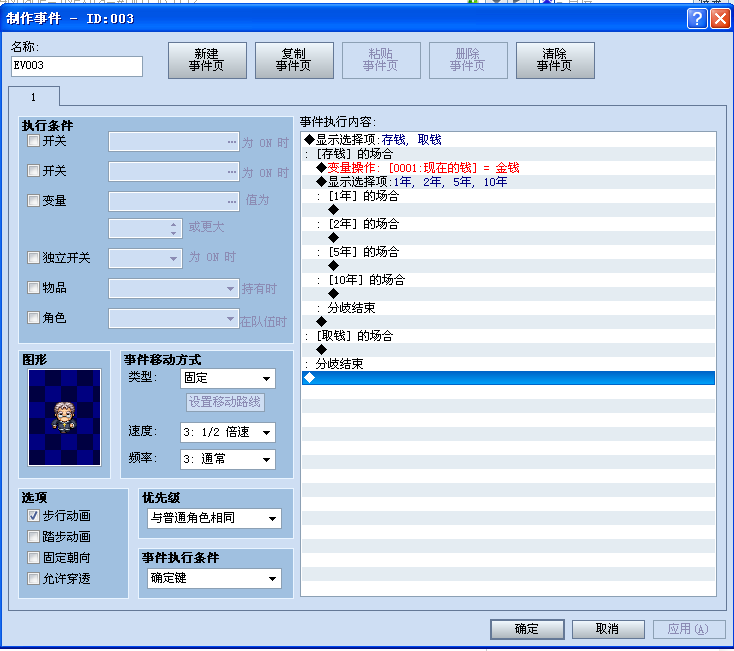Viewport: 734px width, 651px height.
Task: Select the [5年] 的场合 line
Action: coord(508,252)
